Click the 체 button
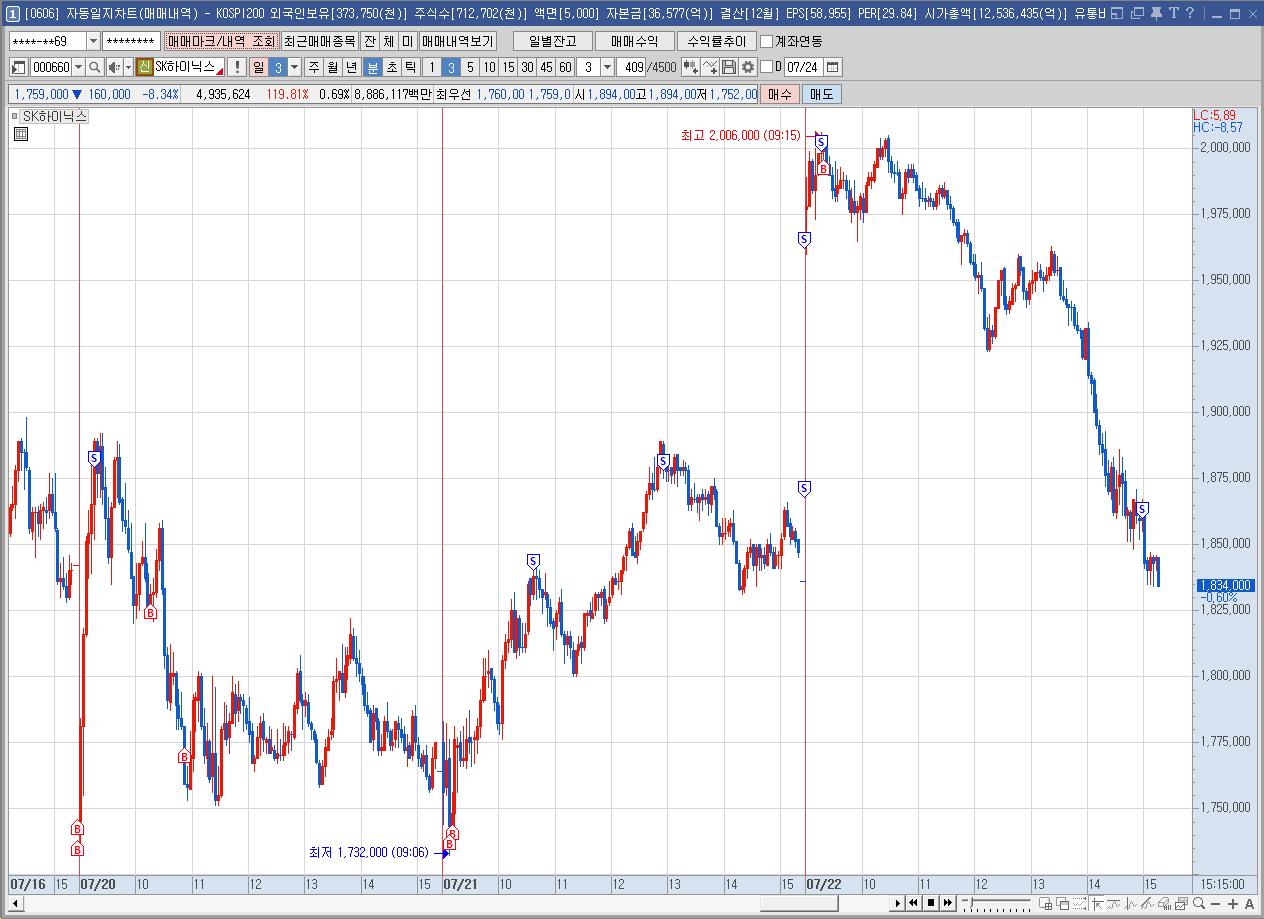Viewport: 1264px width, 919px height. pyautogui.click(x=388, y=41)
